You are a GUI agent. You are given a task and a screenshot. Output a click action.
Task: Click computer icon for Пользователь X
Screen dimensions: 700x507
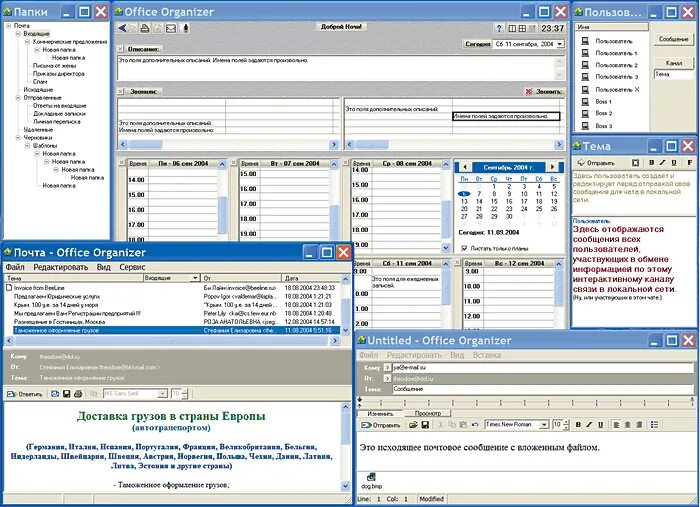(x=585, y=90)
